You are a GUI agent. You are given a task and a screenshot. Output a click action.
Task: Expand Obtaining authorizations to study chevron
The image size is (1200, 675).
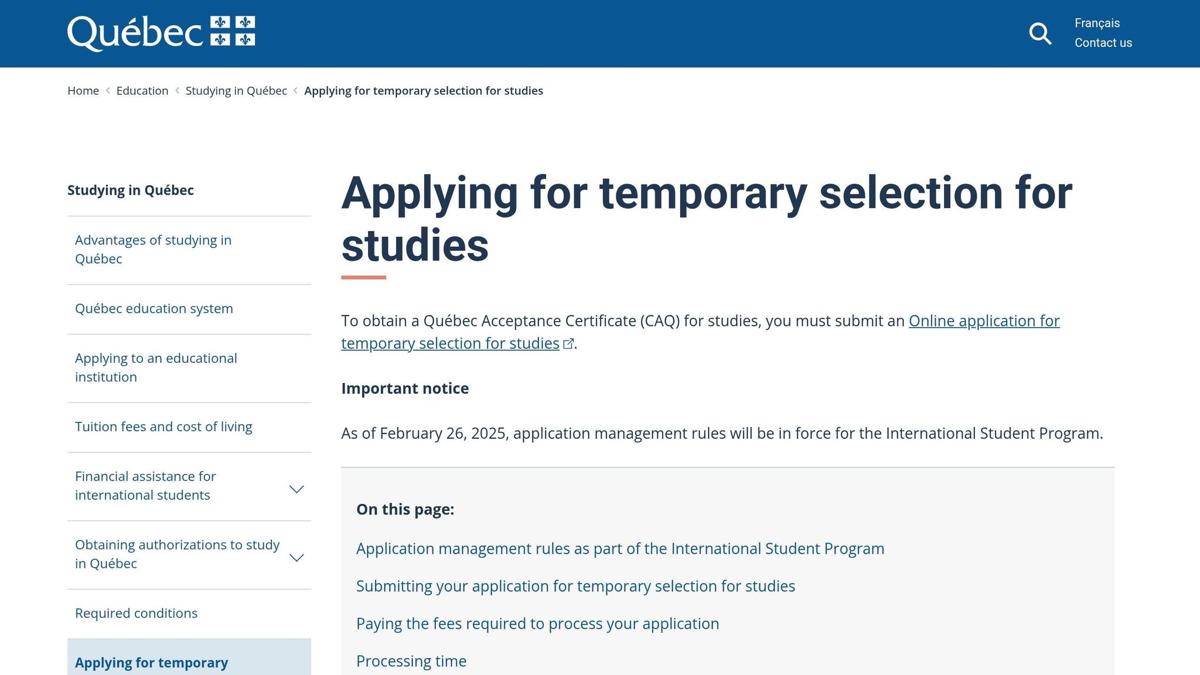point(296,557)
